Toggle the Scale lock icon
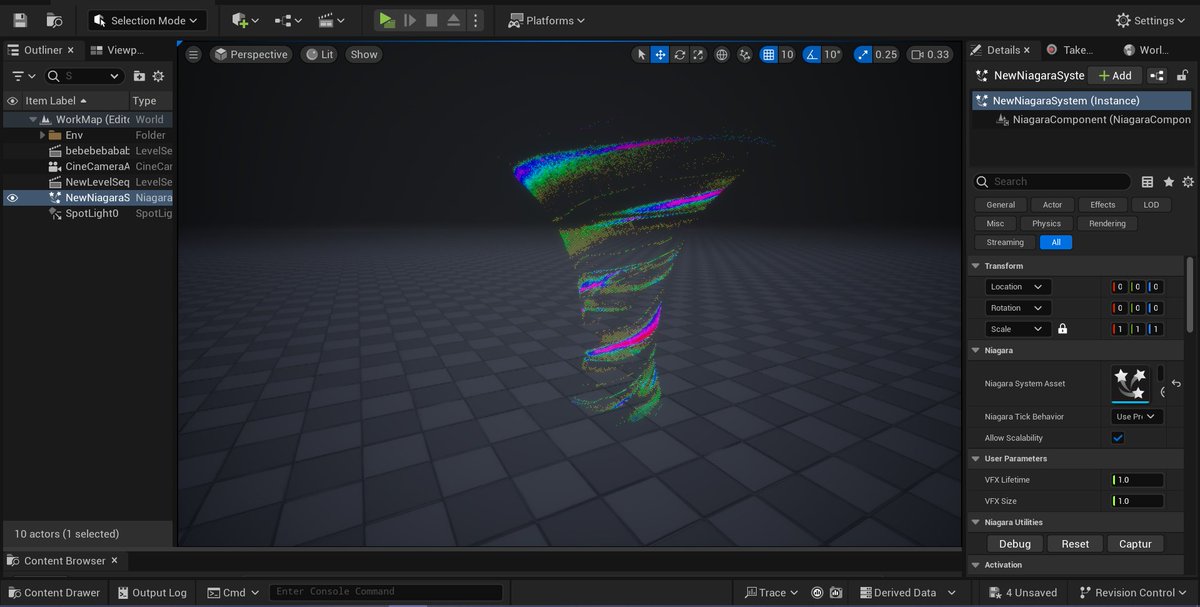This screenshot has height=607, width=1200. (1062, 329)
